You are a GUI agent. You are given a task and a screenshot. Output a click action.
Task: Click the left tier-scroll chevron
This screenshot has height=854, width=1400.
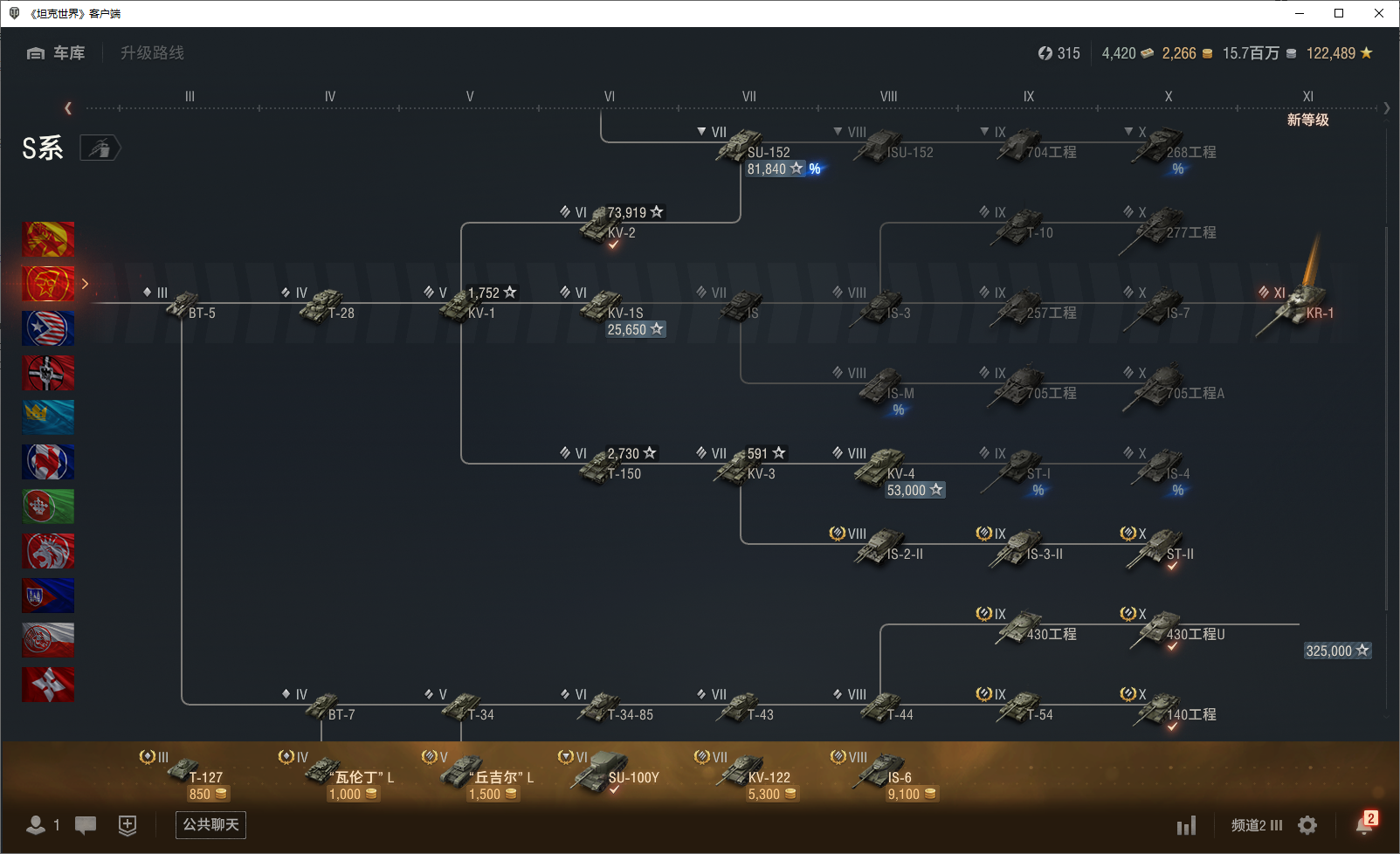(x=68, y=108)
